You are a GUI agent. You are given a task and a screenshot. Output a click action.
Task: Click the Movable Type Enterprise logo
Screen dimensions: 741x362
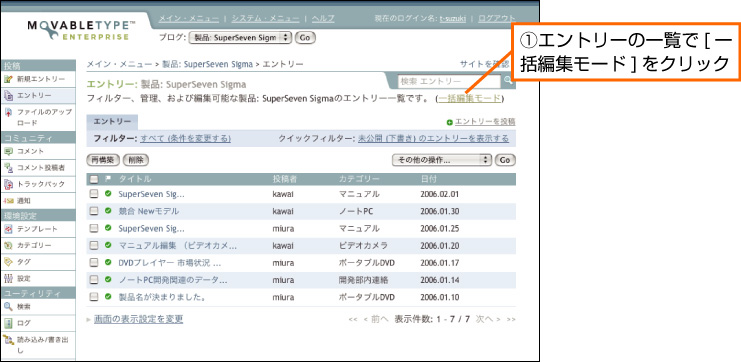[x=82, y=30]
